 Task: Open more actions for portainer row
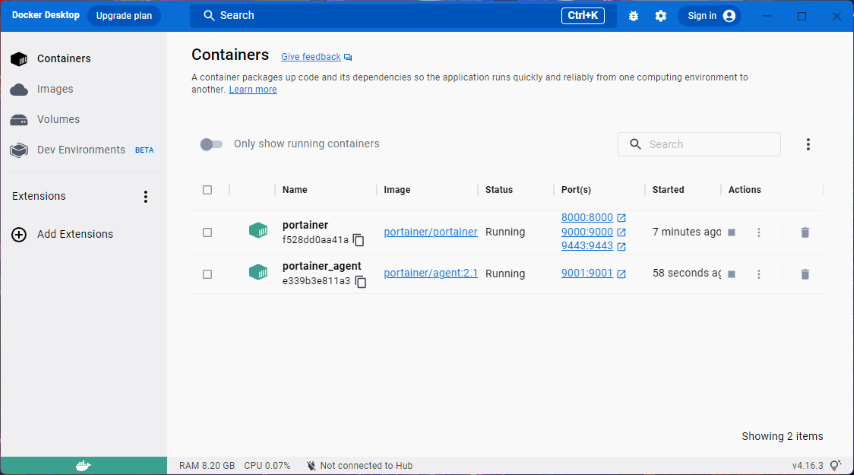(x=759, y=233)
